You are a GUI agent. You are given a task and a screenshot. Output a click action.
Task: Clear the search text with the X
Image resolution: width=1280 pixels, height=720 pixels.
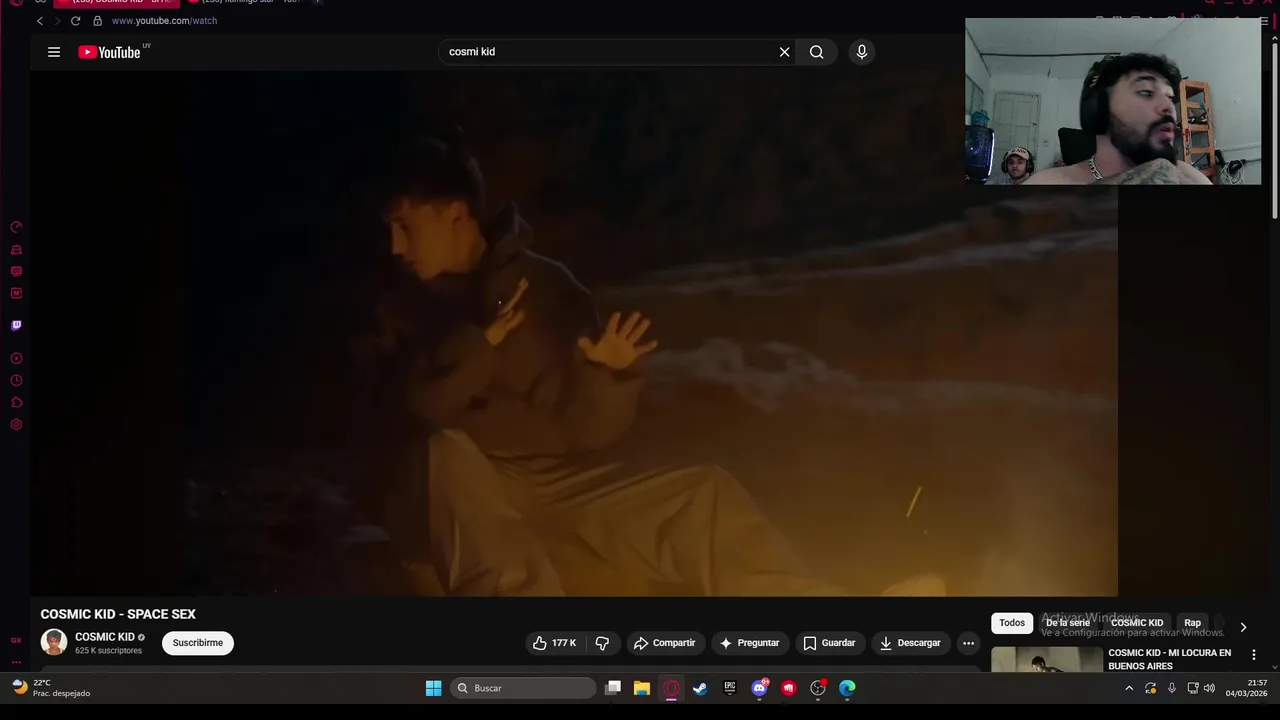pyautogui.click(x=784, y=52)
